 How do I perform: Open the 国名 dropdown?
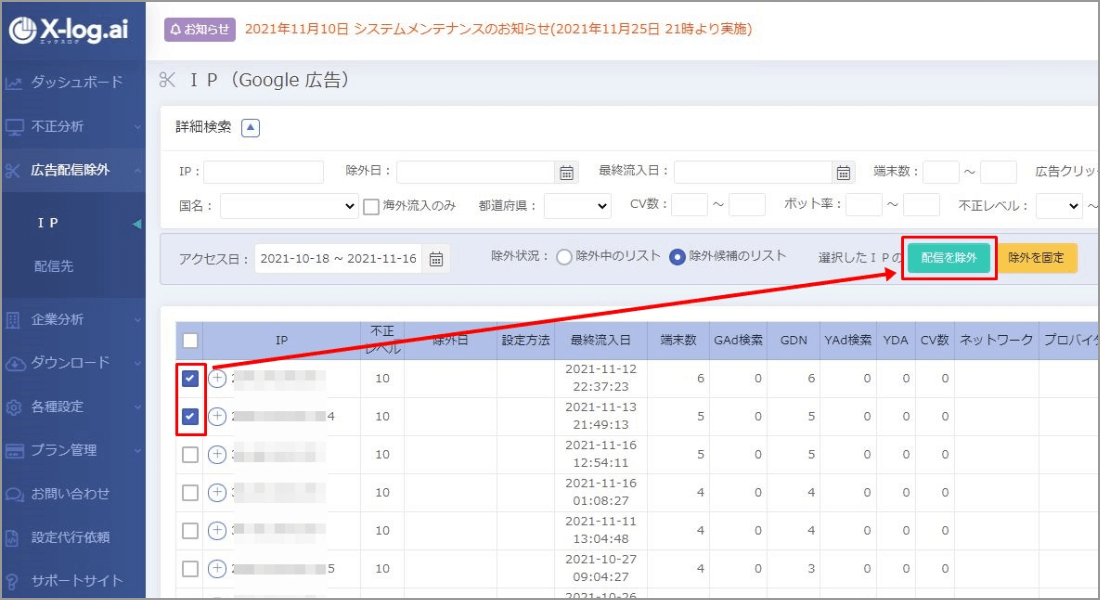[288, 206]
